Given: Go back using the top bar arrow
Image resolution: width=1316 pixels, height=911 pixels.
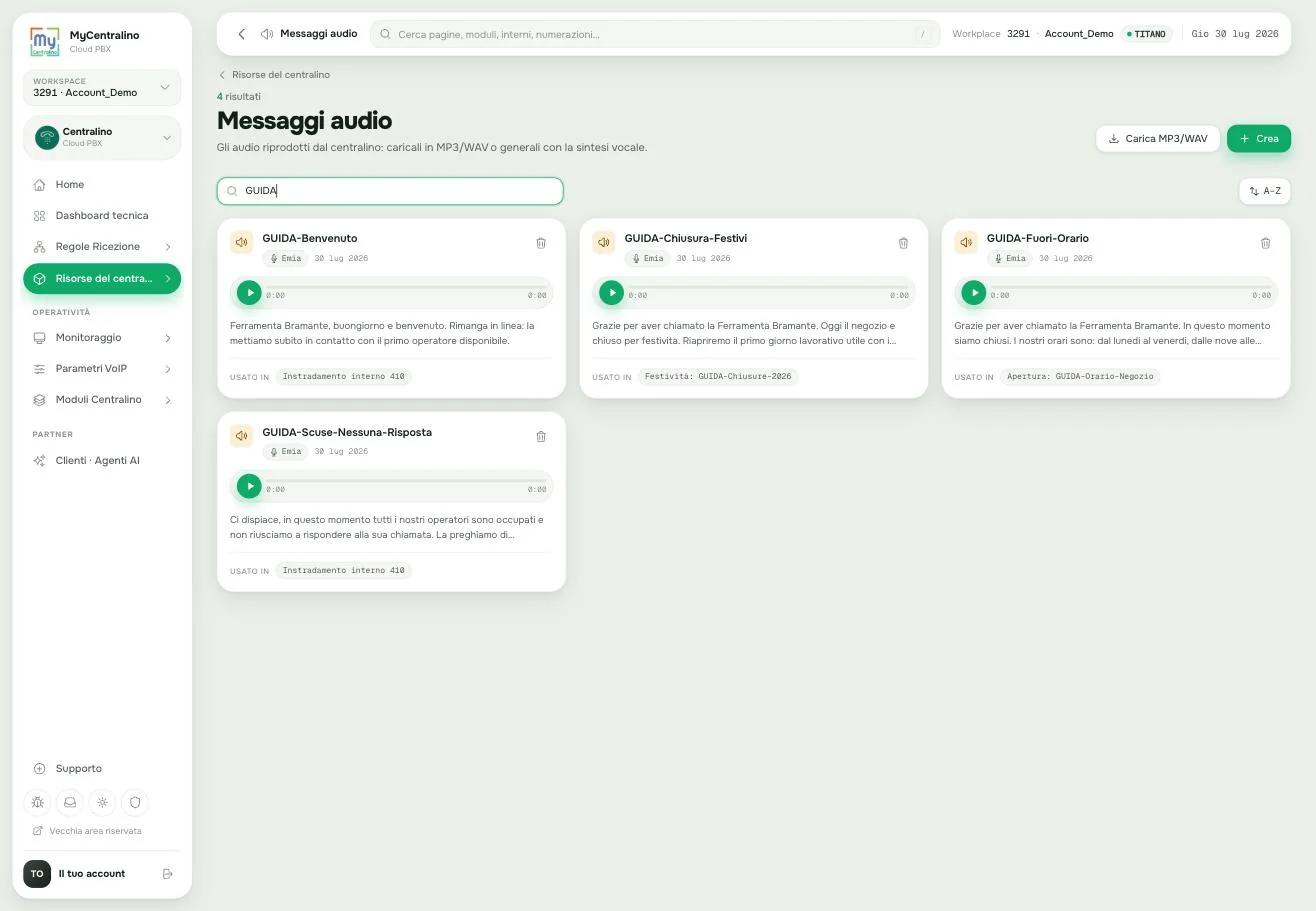Looking at the screenshot, I should (x=241, y=34).
